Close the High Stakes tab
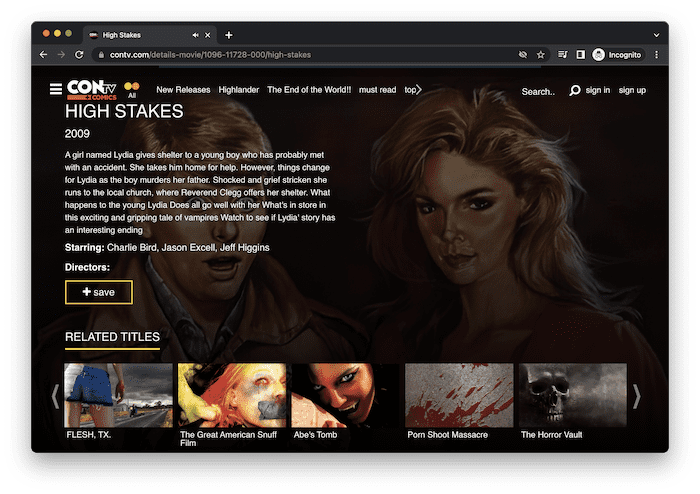Viewport: 700px width, 494px height. coord(208,35)
